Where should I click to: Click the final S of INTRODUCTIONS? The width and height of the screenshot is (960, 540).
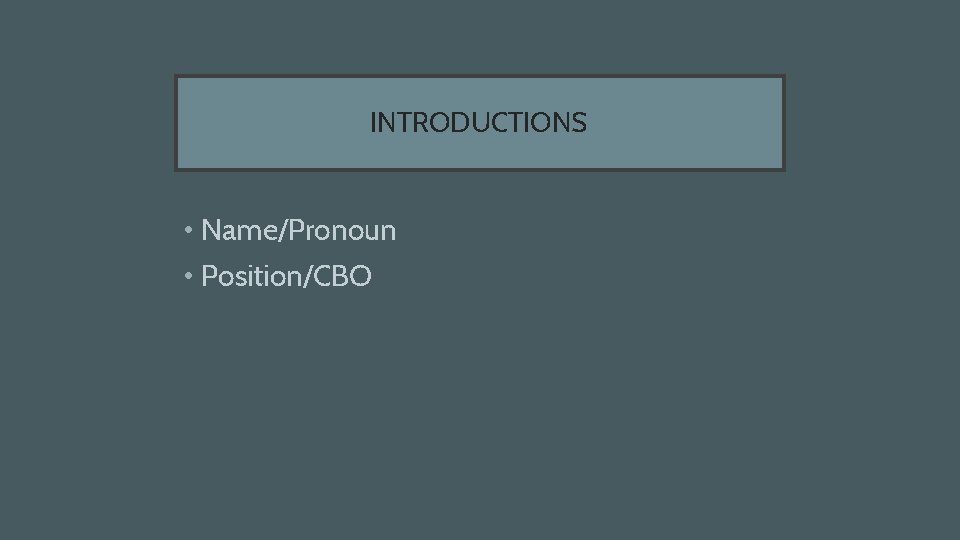click(x=579, y=122)
